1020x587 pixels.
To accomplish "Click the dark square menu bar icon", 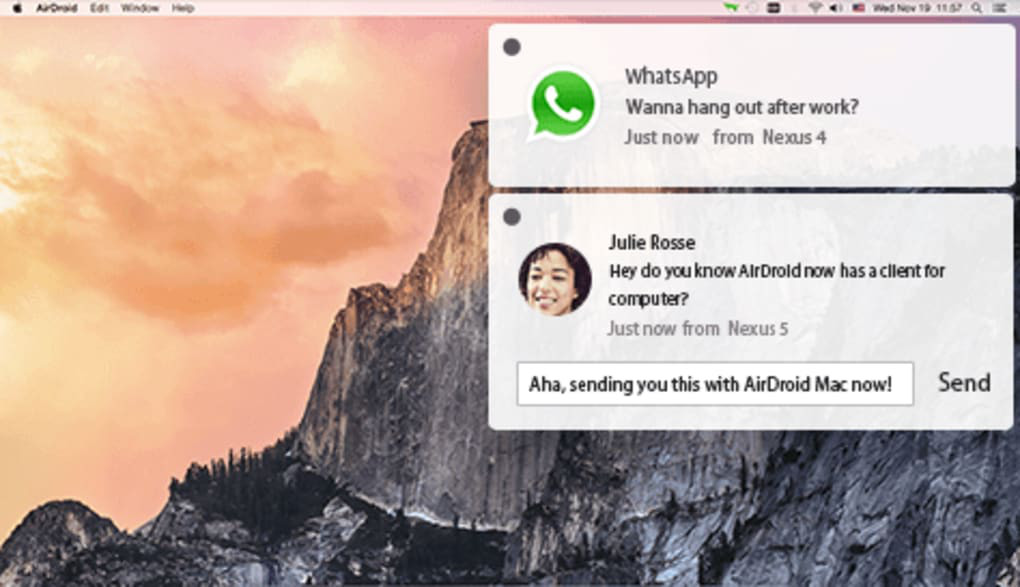I will pyautogui.click(x=773, y=8).
